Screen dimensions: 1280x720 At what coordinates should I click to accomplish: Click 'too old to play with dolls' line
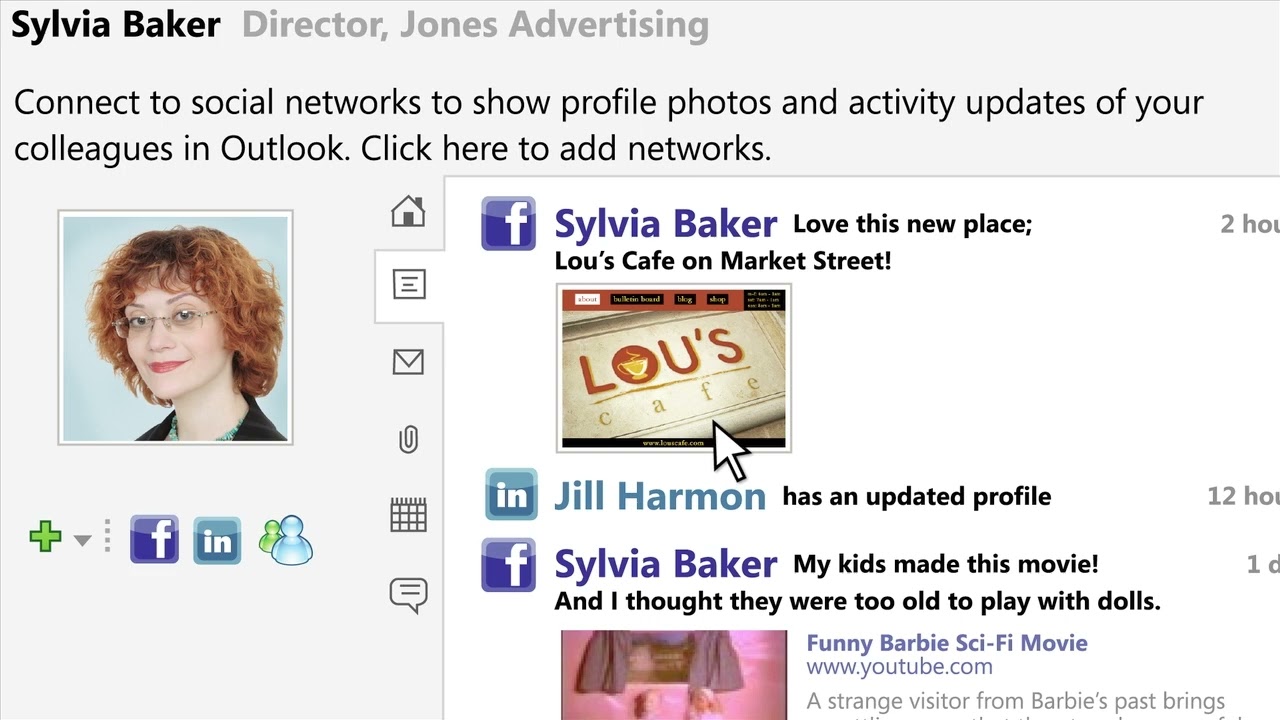(857, 601)
